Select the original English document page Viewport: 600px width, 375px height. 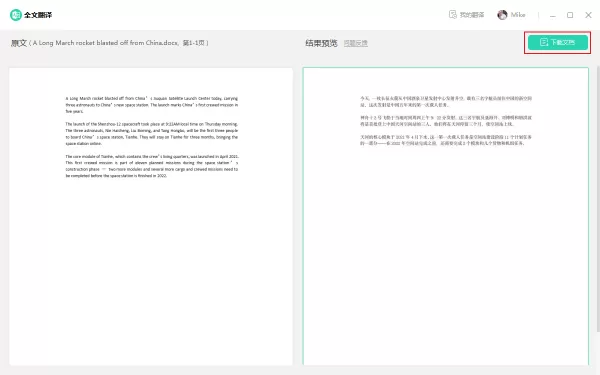151,217
